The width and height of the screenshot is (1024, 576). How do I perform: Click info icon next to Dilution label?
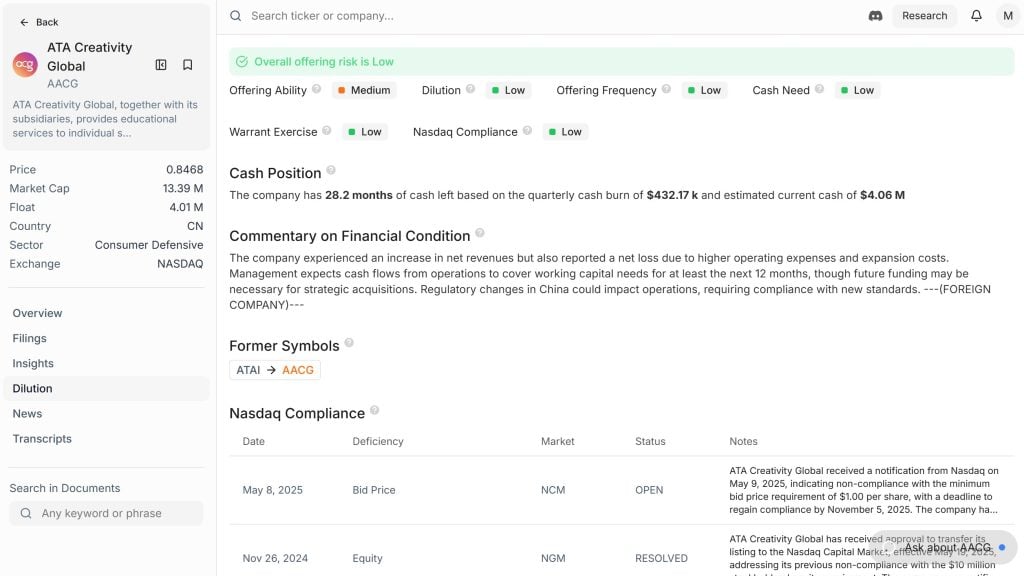pyautogui.click(x=470, y=89)
